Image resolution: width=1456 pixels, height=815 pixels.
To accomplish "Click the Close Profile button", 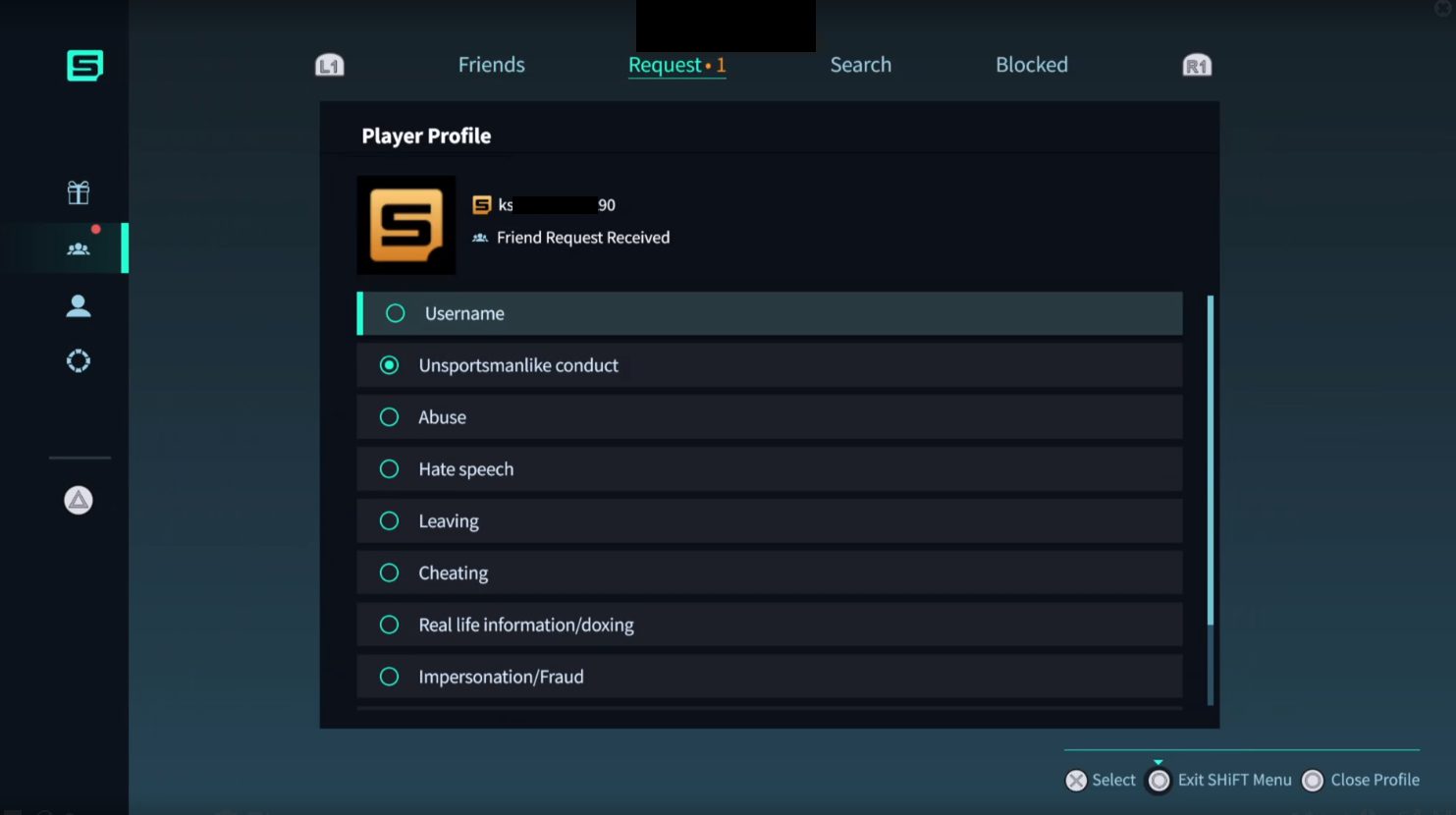I will (x=1361, y=780).
